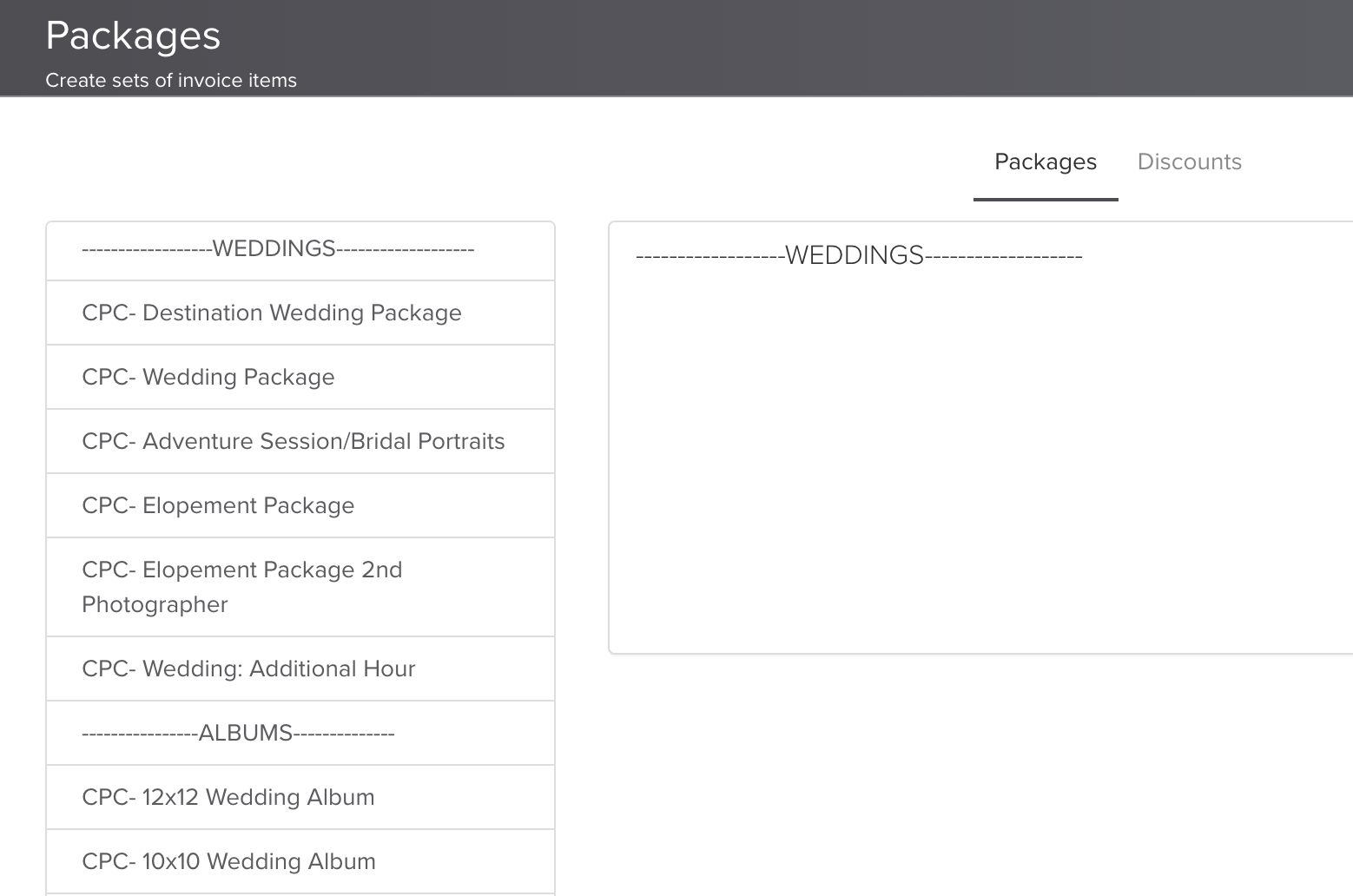The image size is (1353, 896).
Task: Select CPC- 10x10 Wedding Album package
Action: (x=228, y=862)
